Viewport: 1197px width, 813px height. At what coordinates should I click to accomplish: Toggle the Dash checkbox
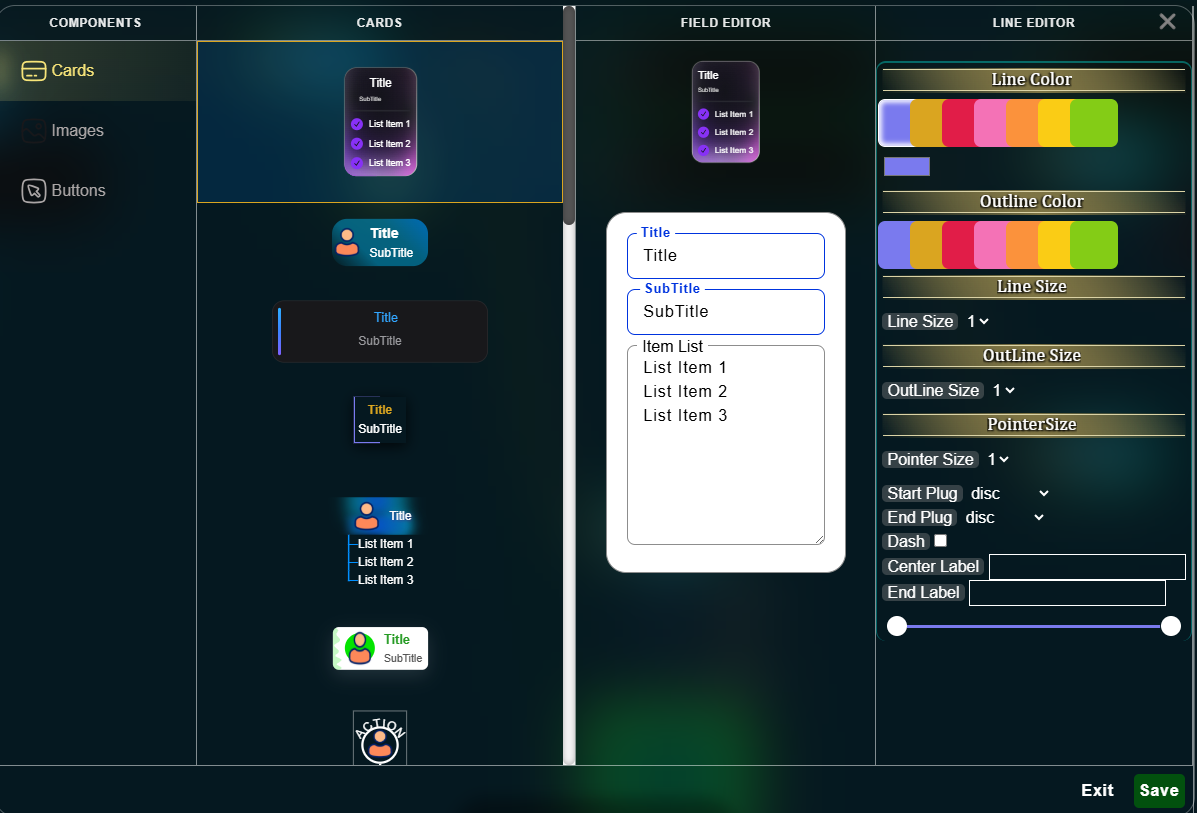(x=940, y=541)
